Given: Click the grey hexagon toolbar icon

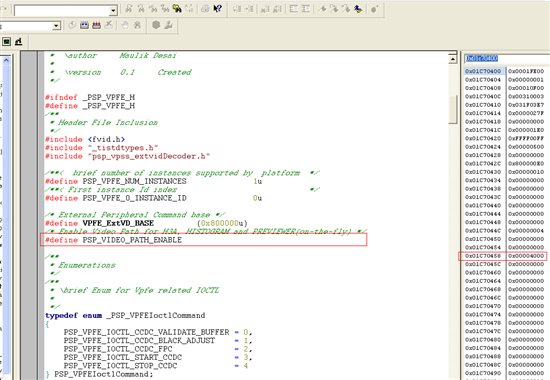Looking at the screenshot, I should 156,25.
